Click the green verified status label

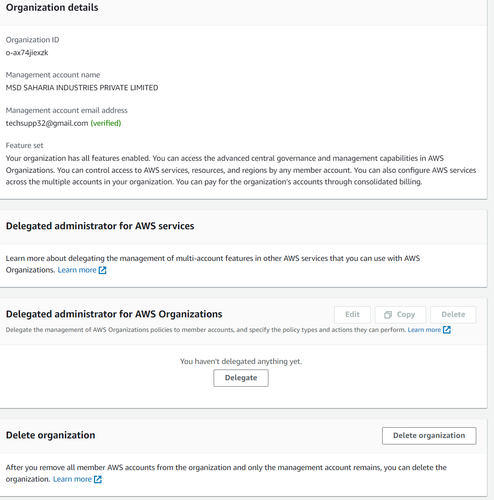[106, 123]
